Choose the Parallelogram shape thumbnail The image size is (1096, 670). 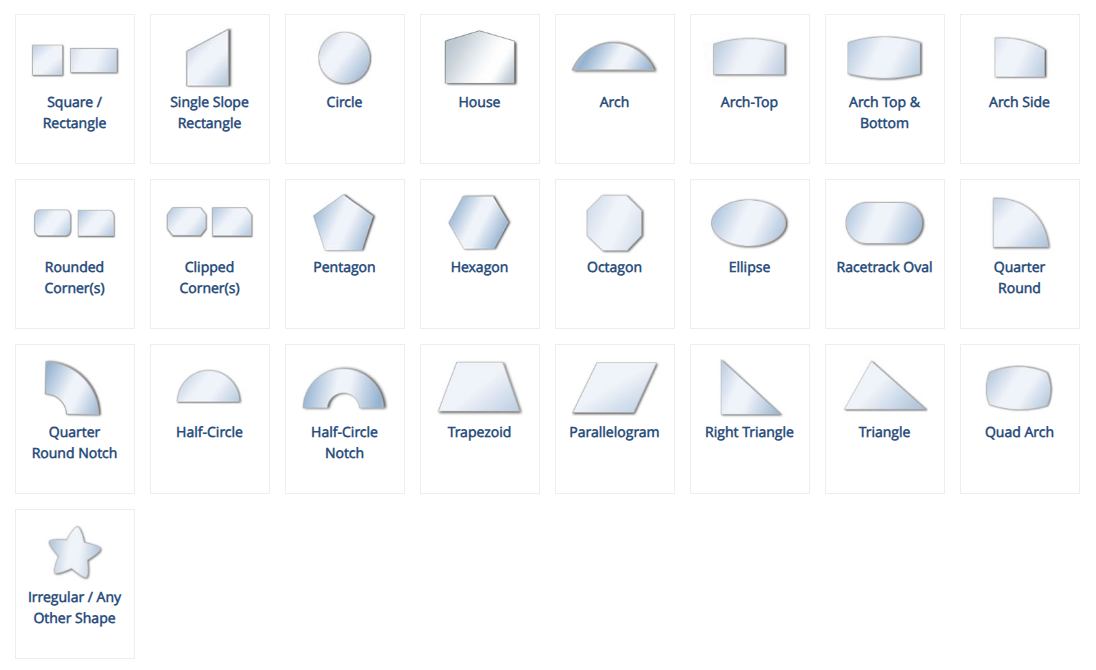click(x=614, y=388)
